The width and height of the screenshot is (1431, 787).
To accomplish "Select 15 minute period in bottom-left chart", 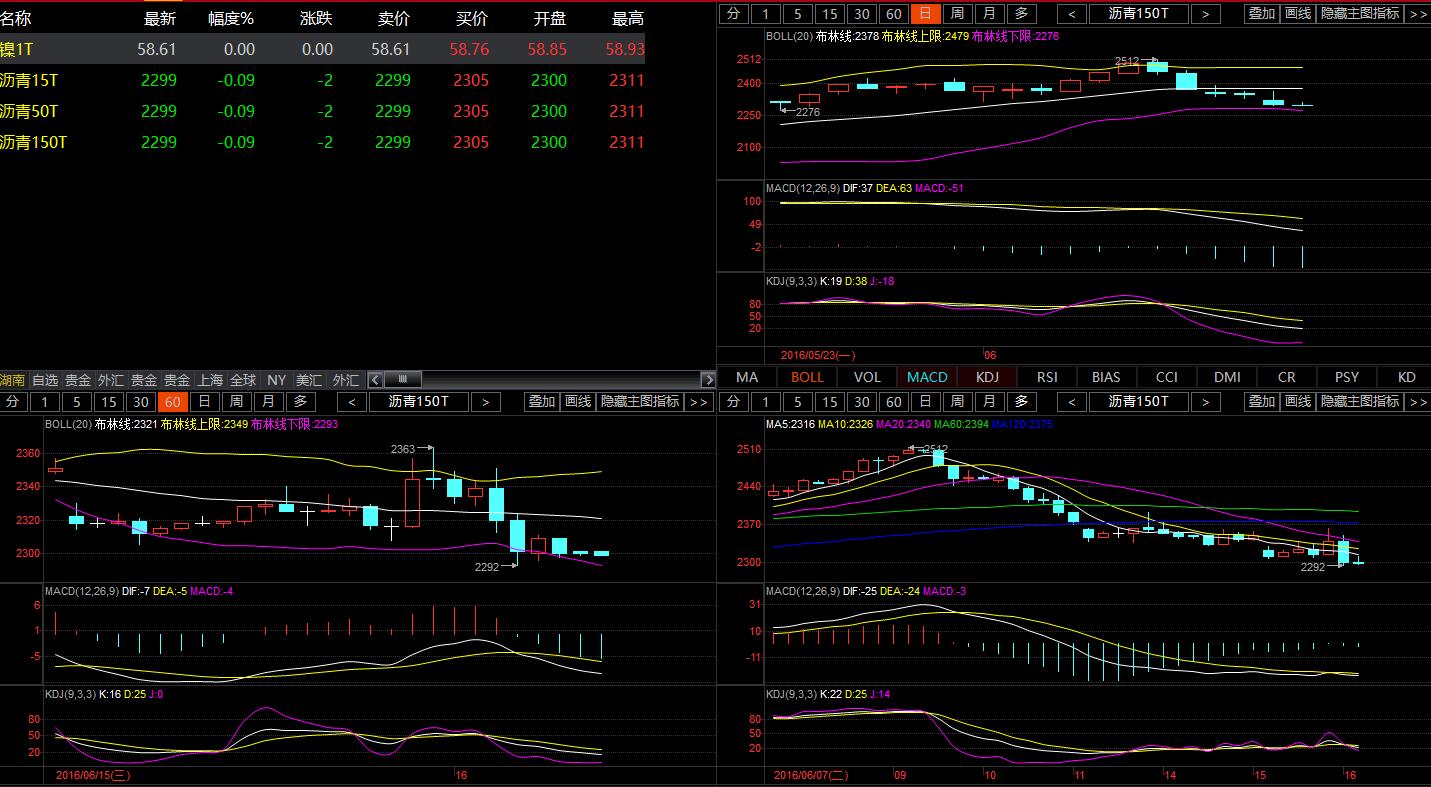I will [x=108, y=401].
